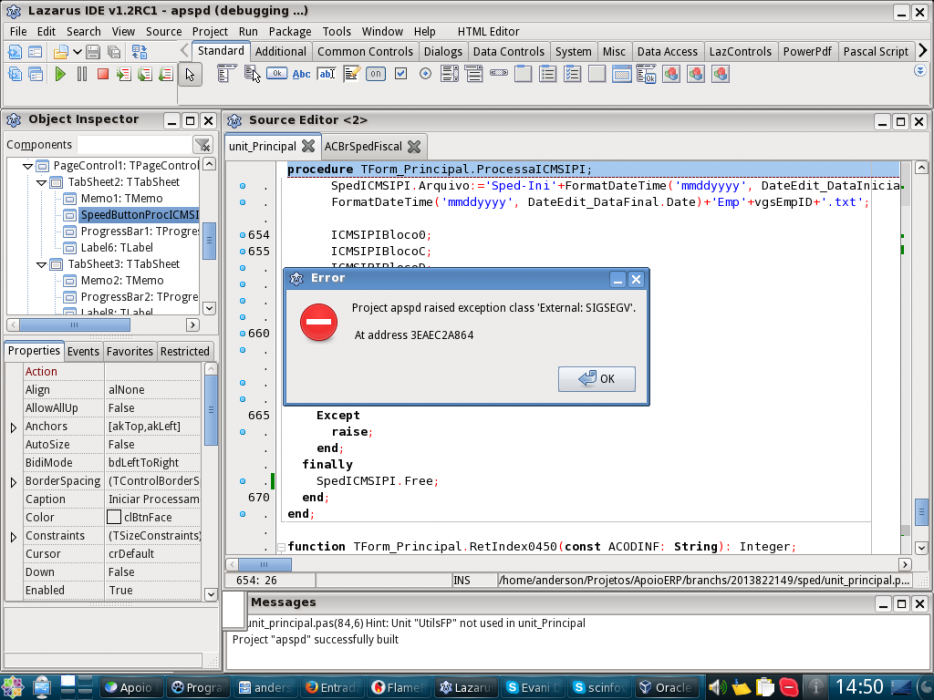The height and width of the screenshot is (700, 934).
Task: Open the Run menu
Action: pos(248,32)
